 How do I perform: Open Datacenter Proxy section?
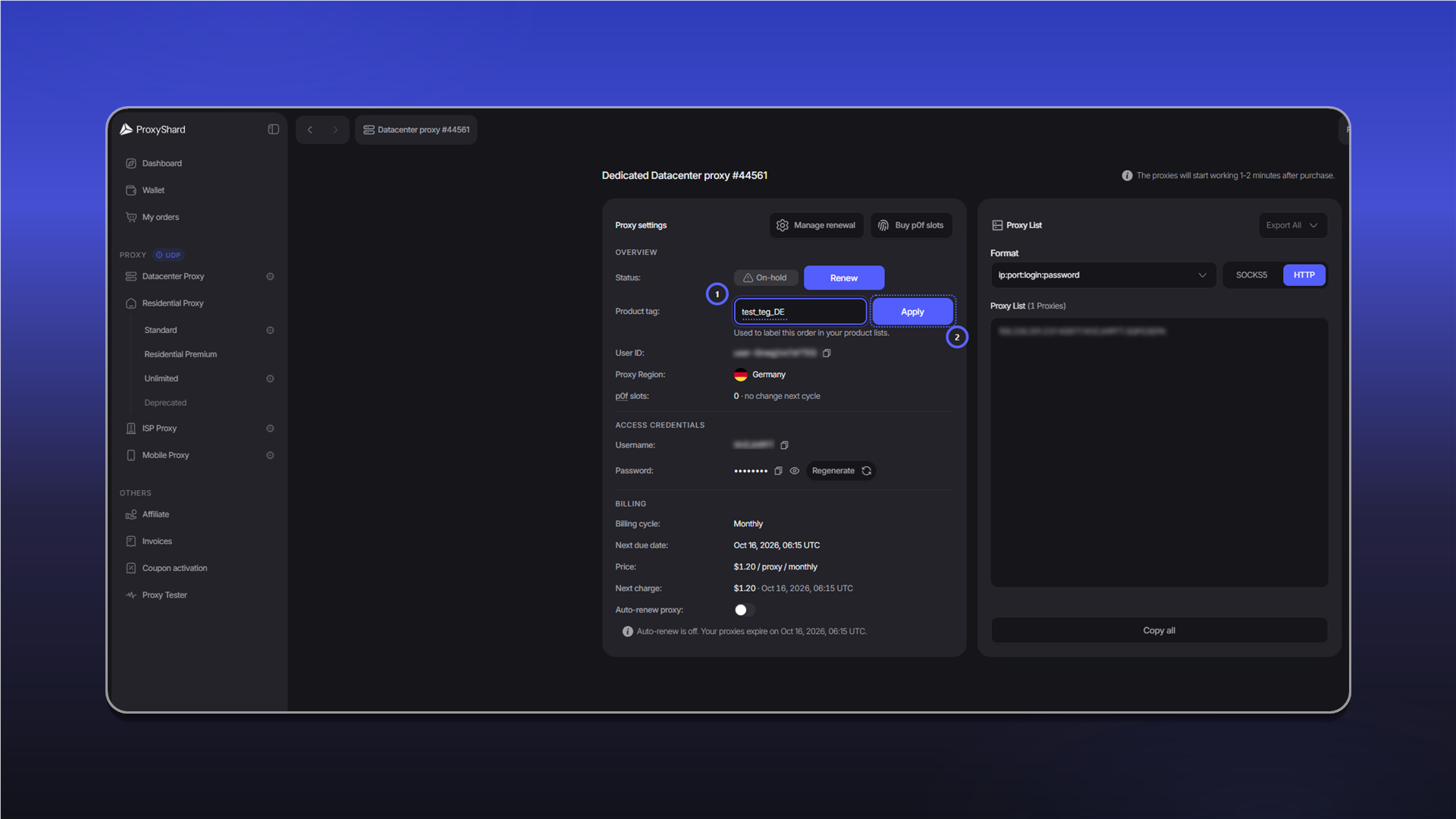tap(173, 277)
